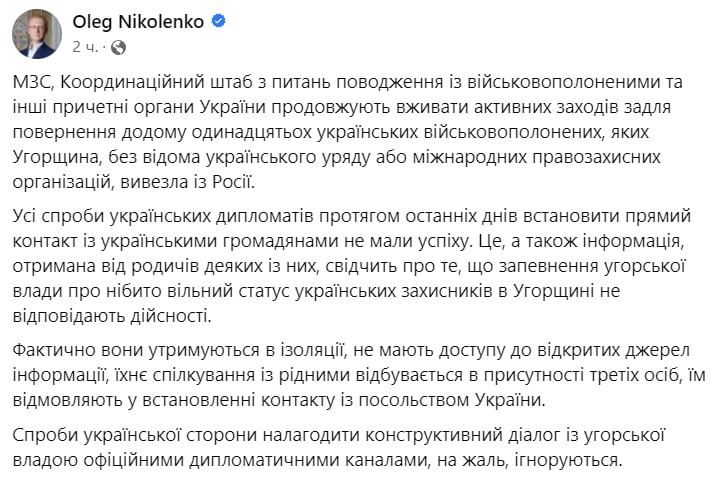Open the post timestamp "2 ч."

point(85,47)
